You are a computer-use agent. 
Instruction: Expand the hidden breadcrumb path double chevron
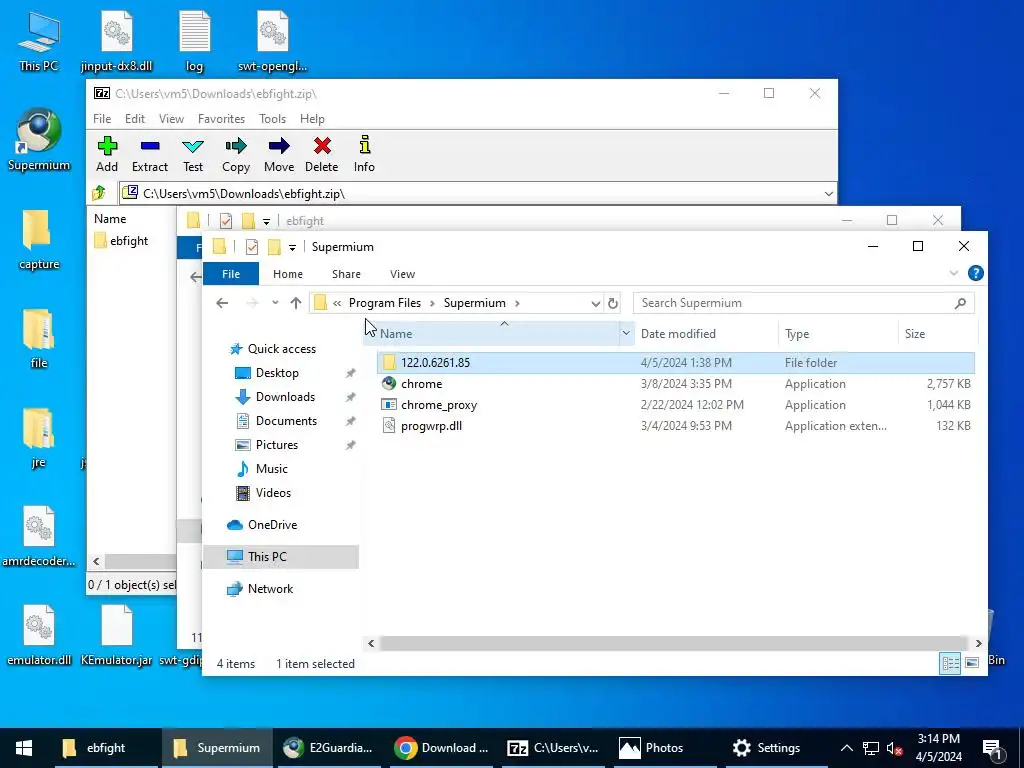click(337, 303)
